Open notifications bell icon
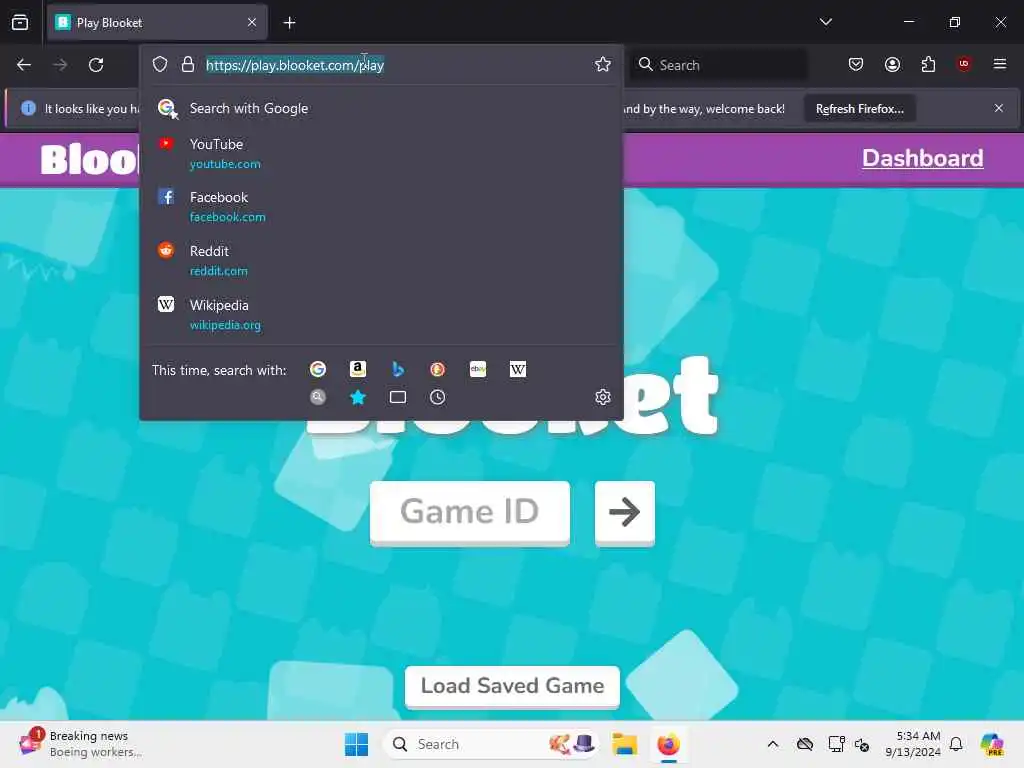Screen dimensions: 1024x768 (x=956, y=744)
